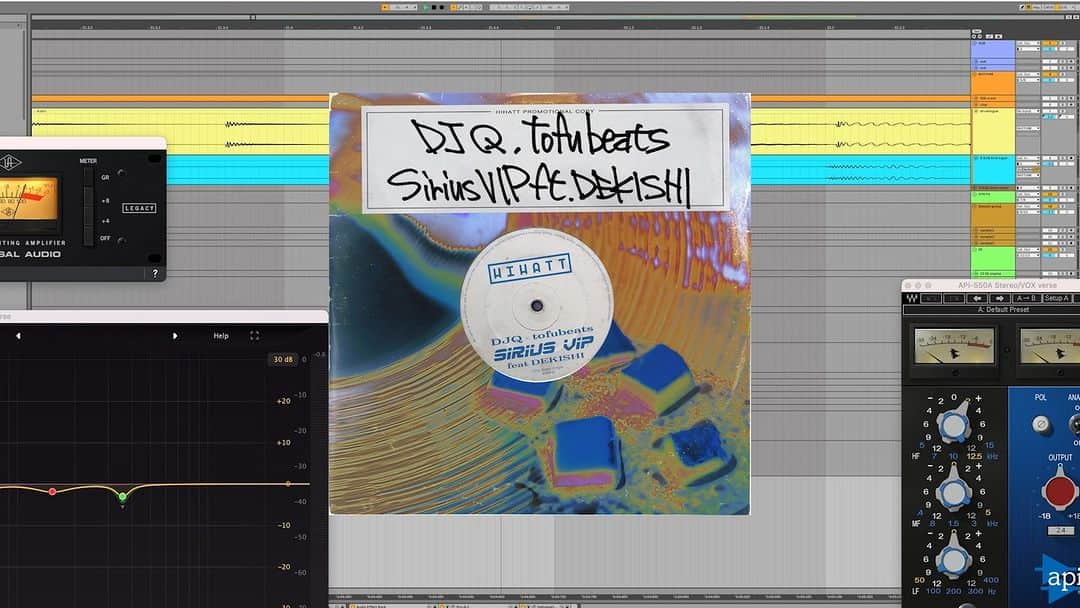Toggle the POL polarity button
This screenshot has width=1080, height=608.
pyautogui.click(x=1041, y=424)
